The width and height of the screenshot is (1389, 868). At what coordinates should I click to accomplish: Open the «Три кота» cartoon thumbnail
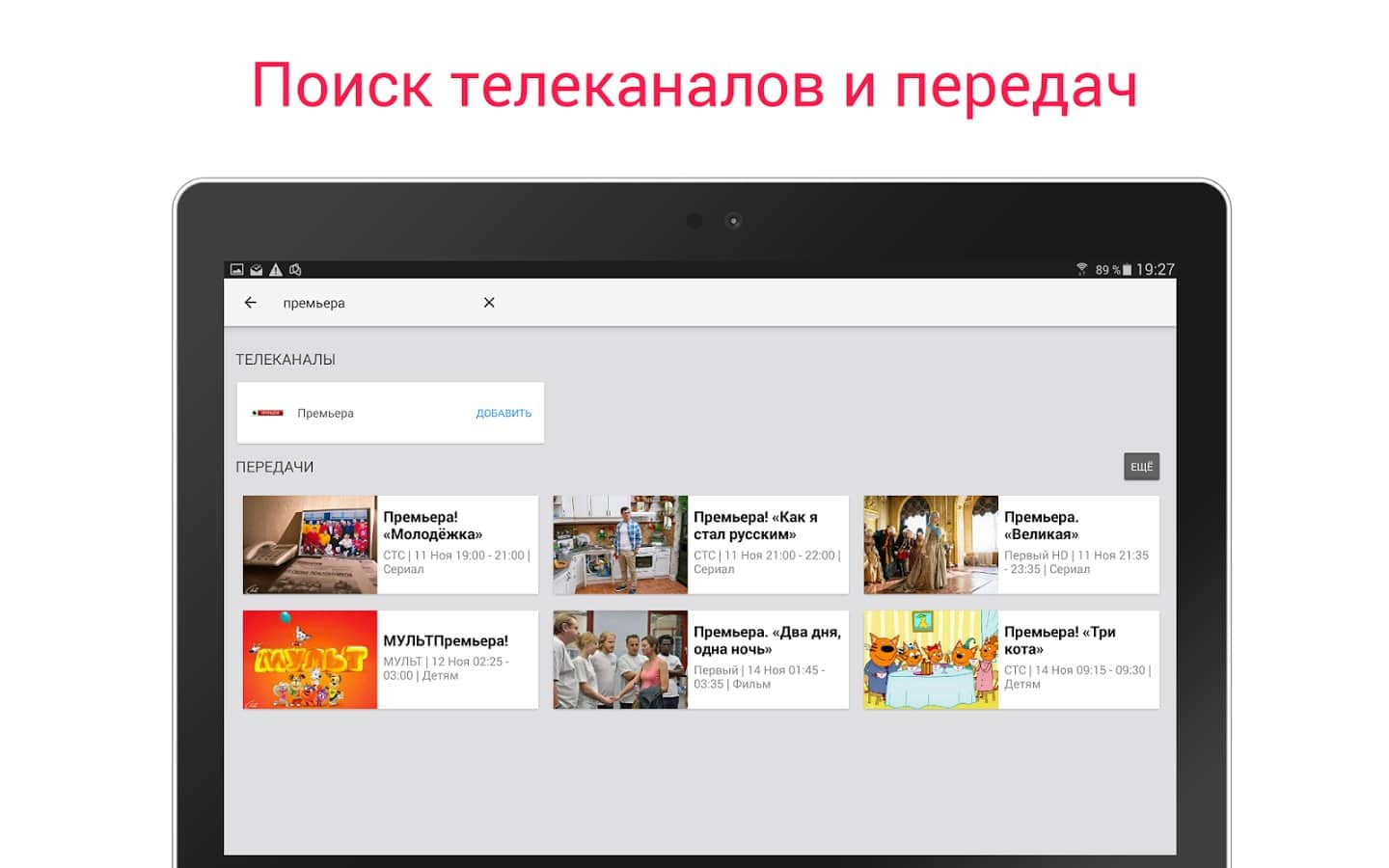[931, 660]
